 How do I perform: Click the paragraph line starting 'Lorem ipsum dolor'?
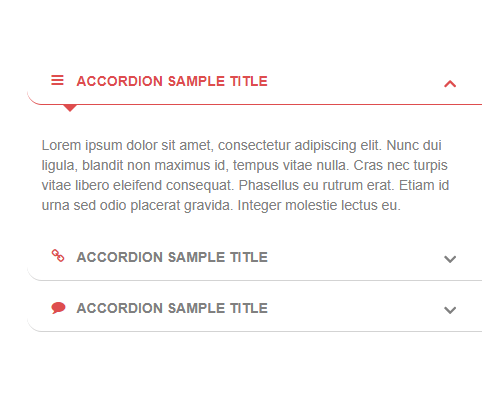pyautogui.click(x=241, y=146)
